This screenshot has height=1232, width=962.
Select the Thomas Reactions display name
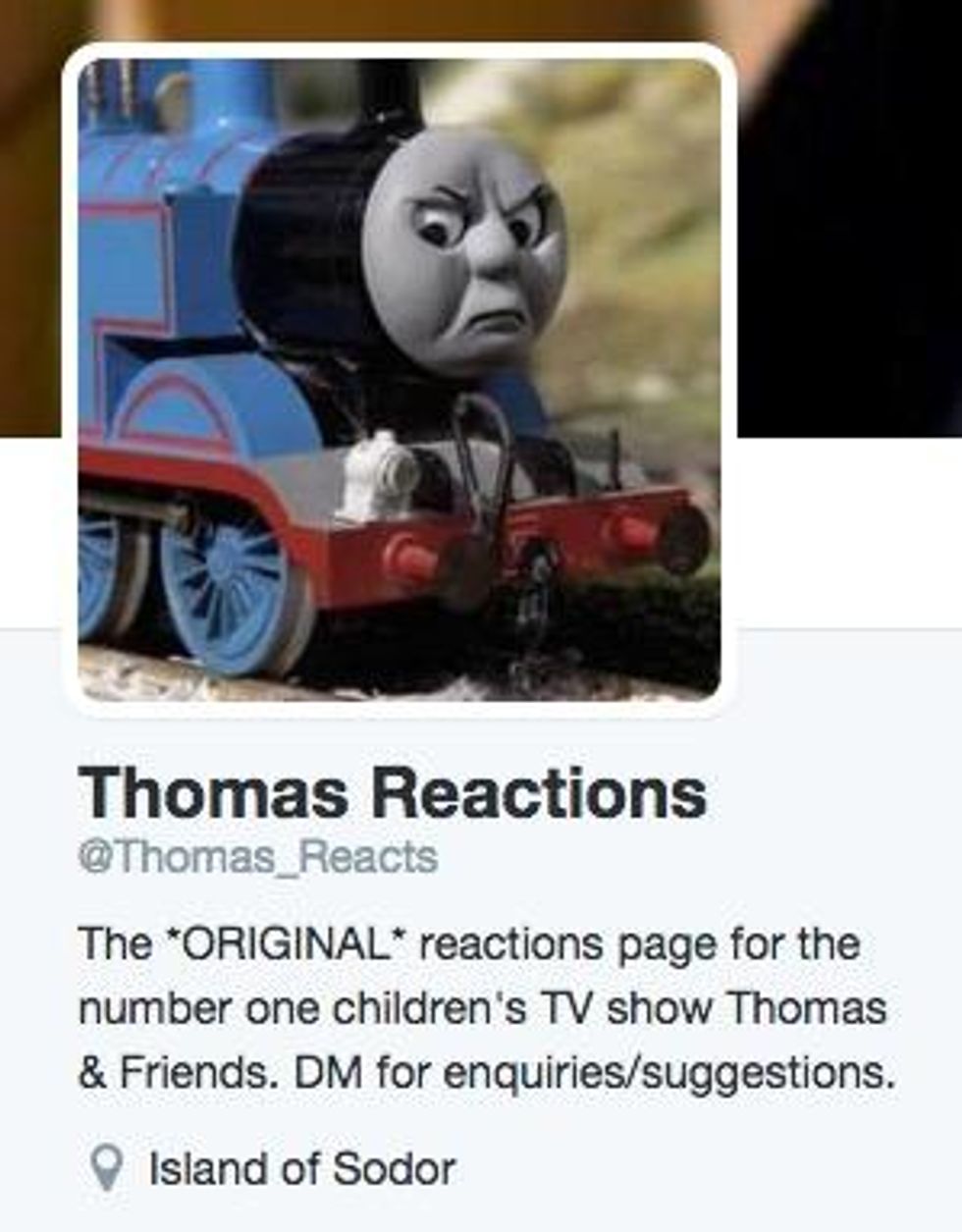tap(393, 792)
